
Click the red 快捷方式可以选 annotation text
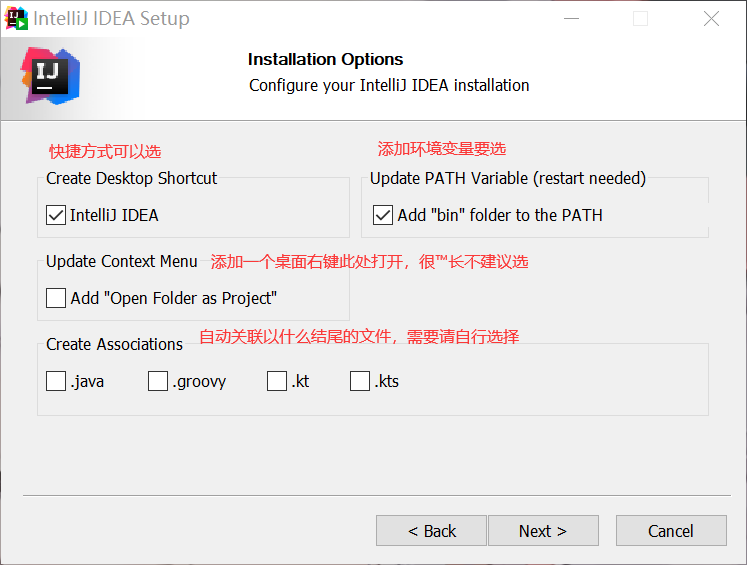(105, 152)
